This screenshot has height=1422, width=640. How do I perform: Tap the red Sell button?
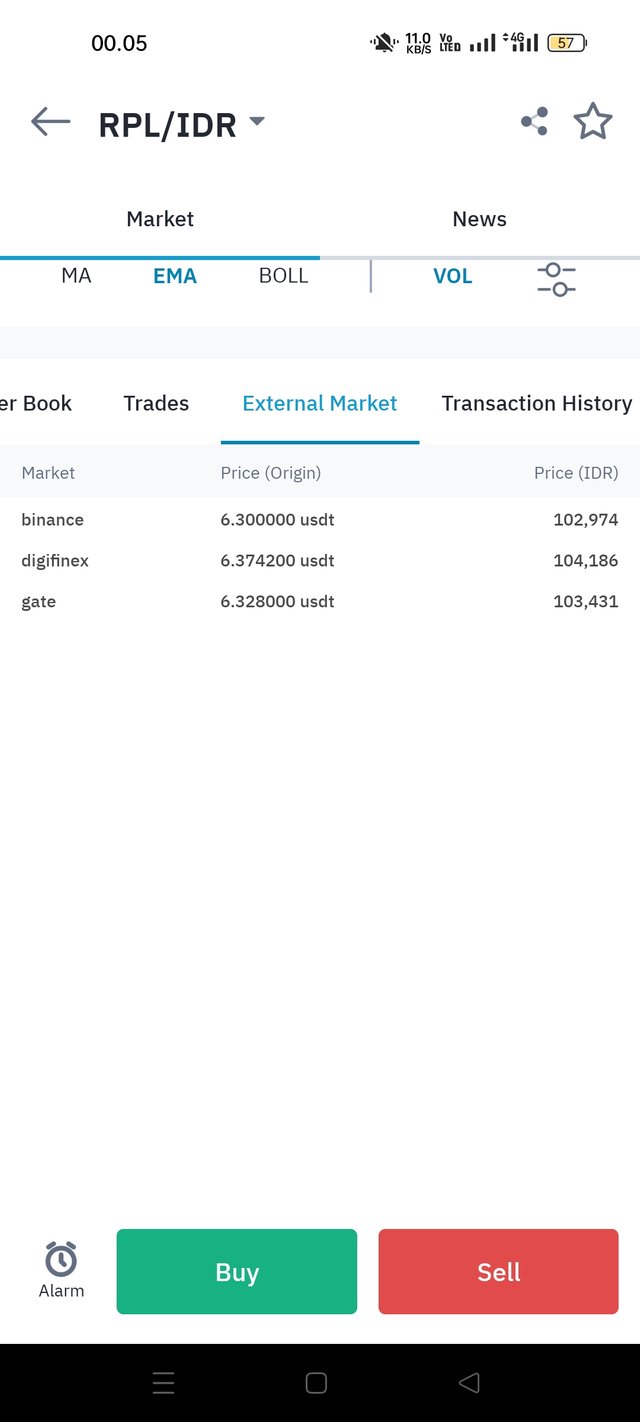[x=499, y=1271]
